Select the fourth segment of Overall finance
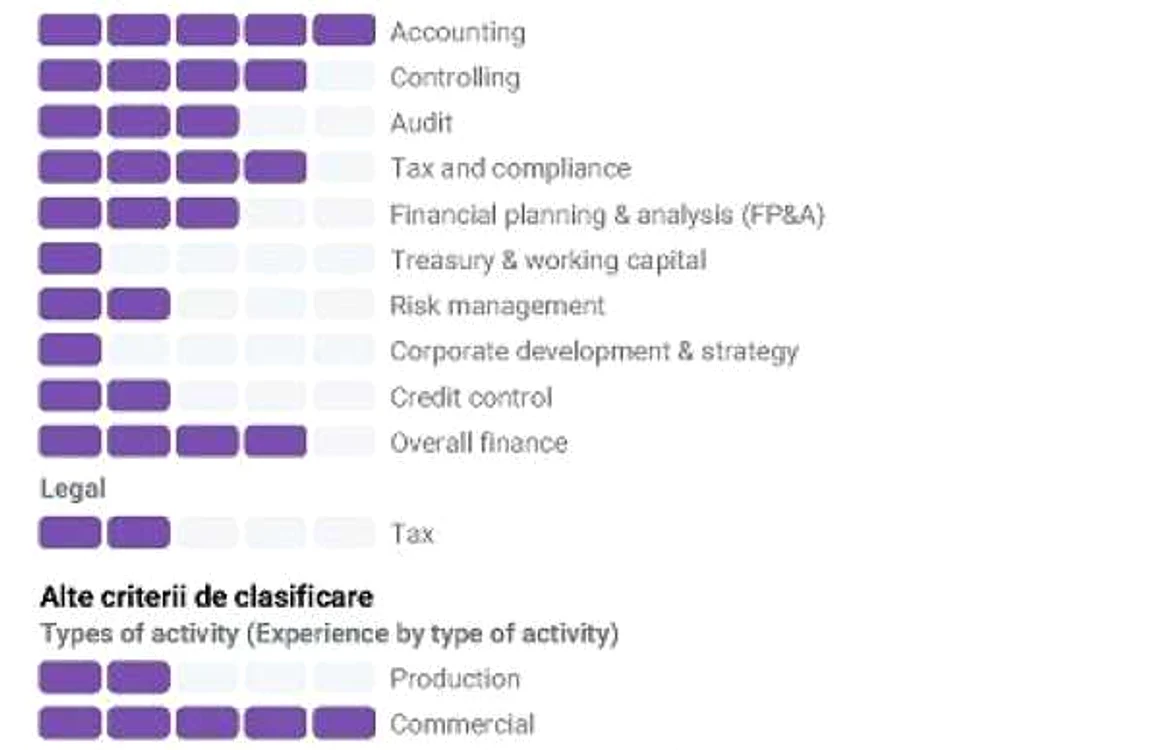This screenshot has width=1160, height=750. [275, 442]
